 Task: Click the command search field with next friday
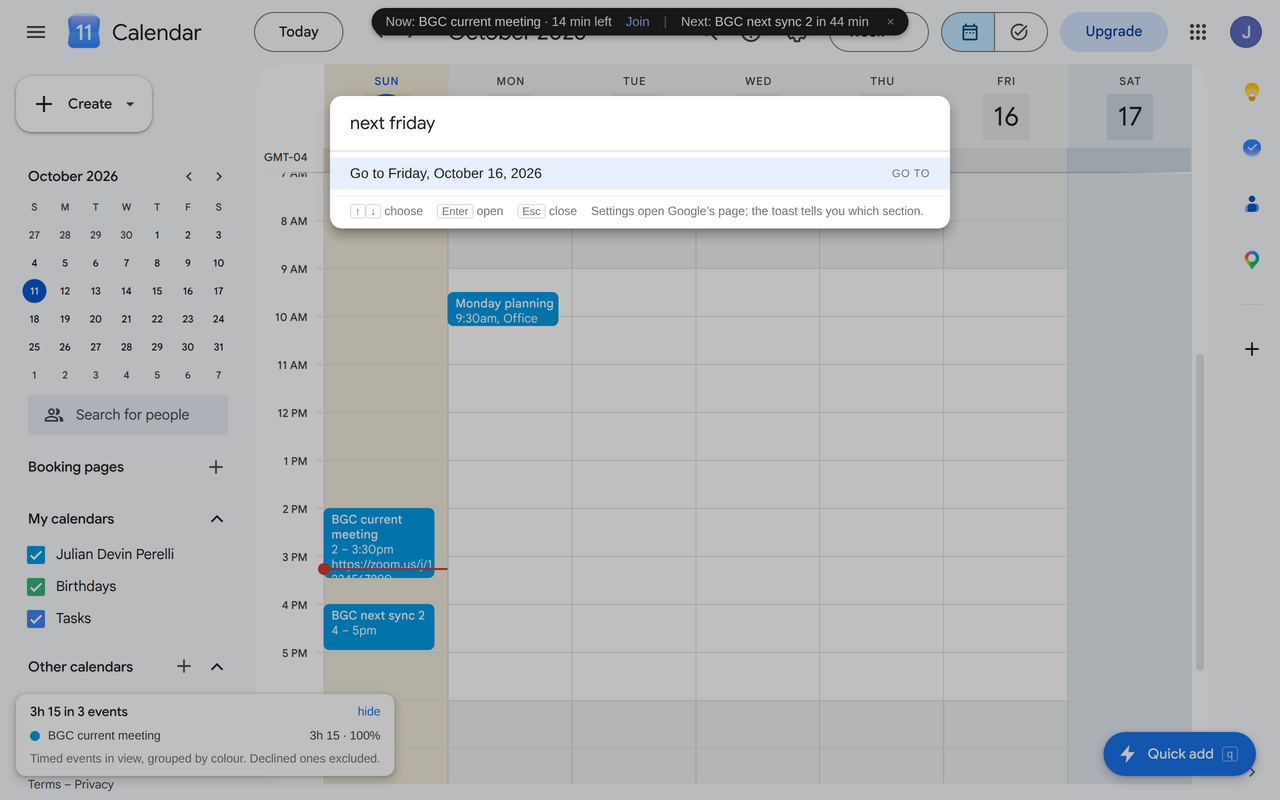[640, 123]
